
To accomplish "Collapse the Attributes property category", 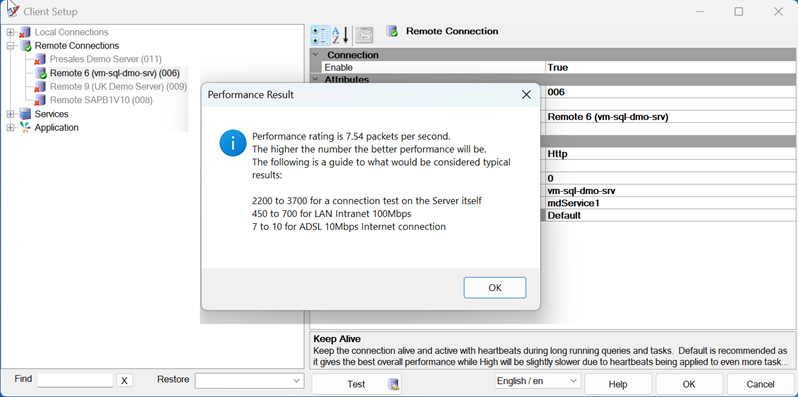I will [x=316, y=79].
